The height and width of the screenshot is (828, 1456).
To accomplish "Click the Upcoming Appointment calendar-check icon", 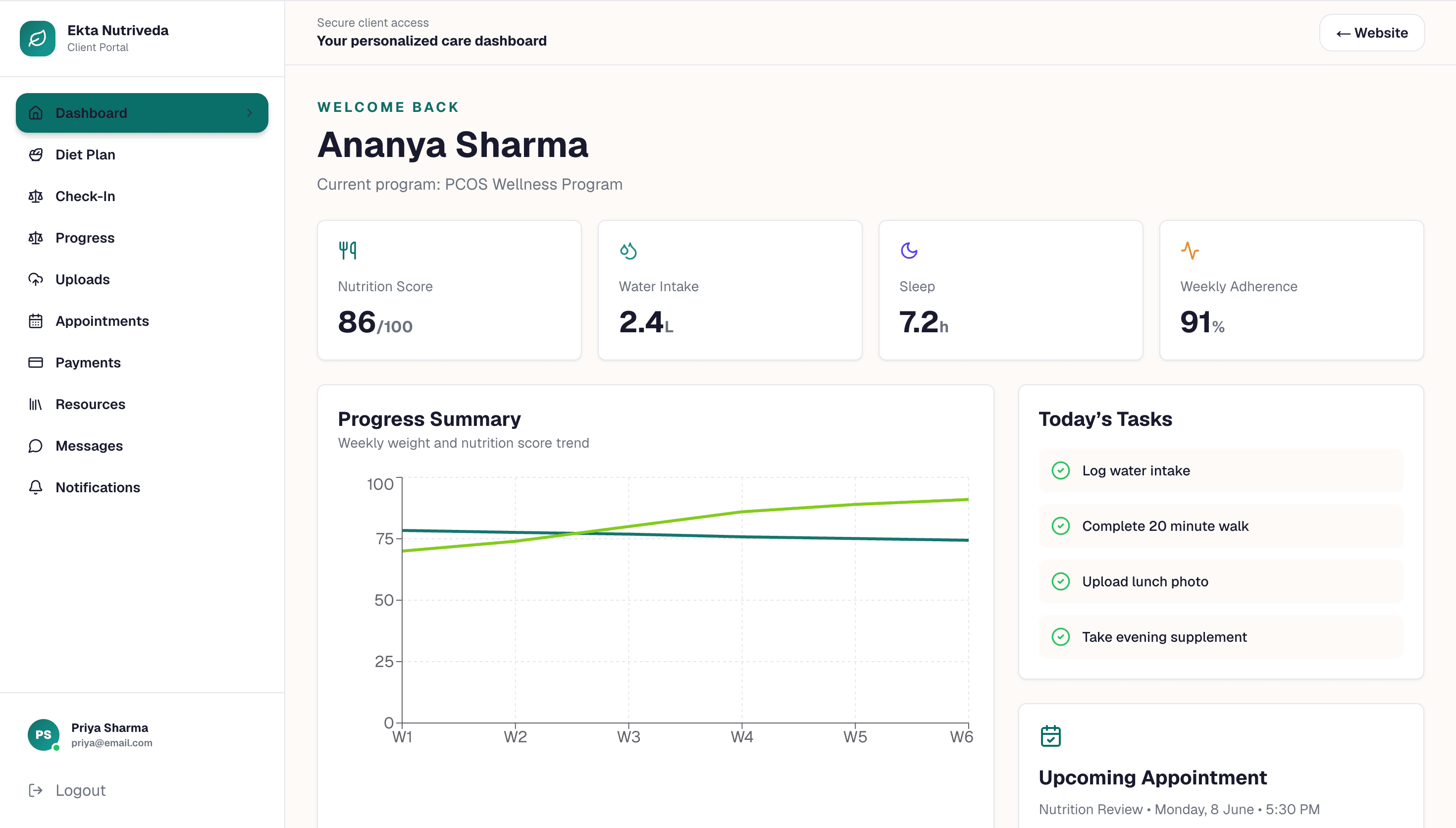I will [1050, 736].
